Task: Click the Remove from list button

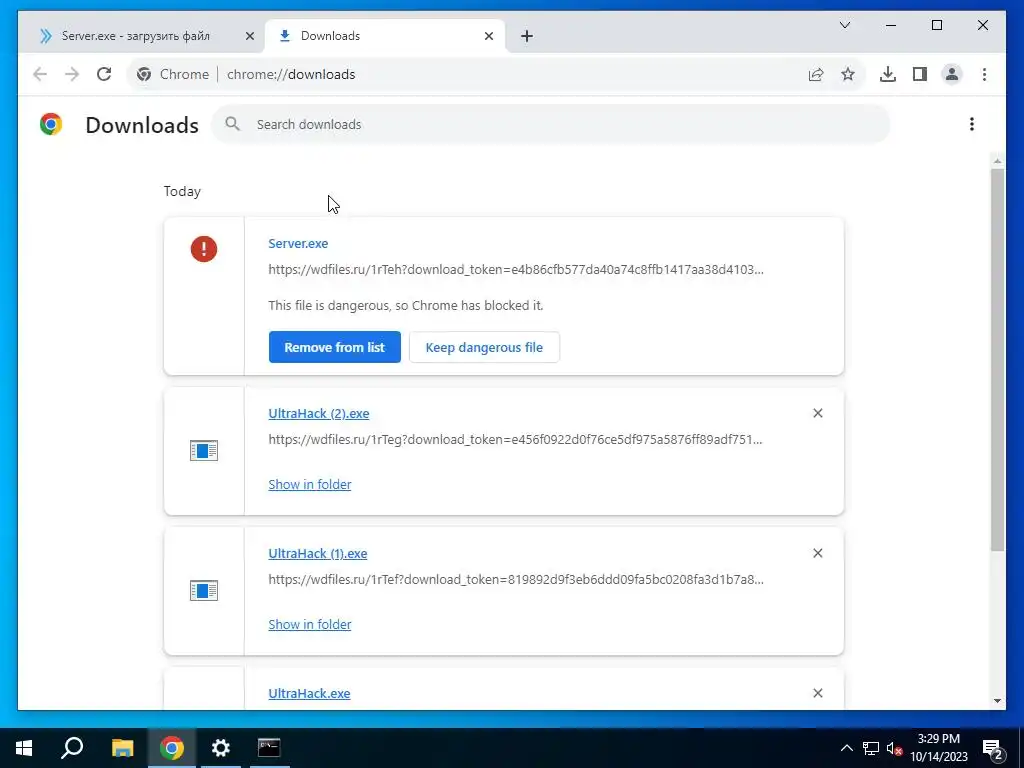Action: 335,347
